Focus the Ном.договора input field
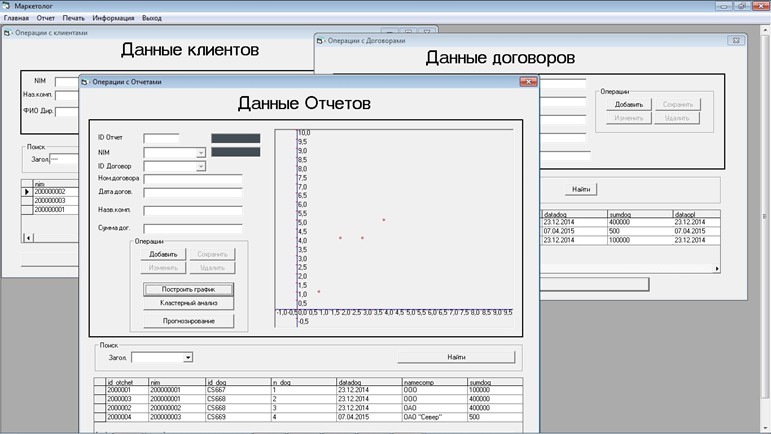This screenshot has height=434, width=771. 193,179
